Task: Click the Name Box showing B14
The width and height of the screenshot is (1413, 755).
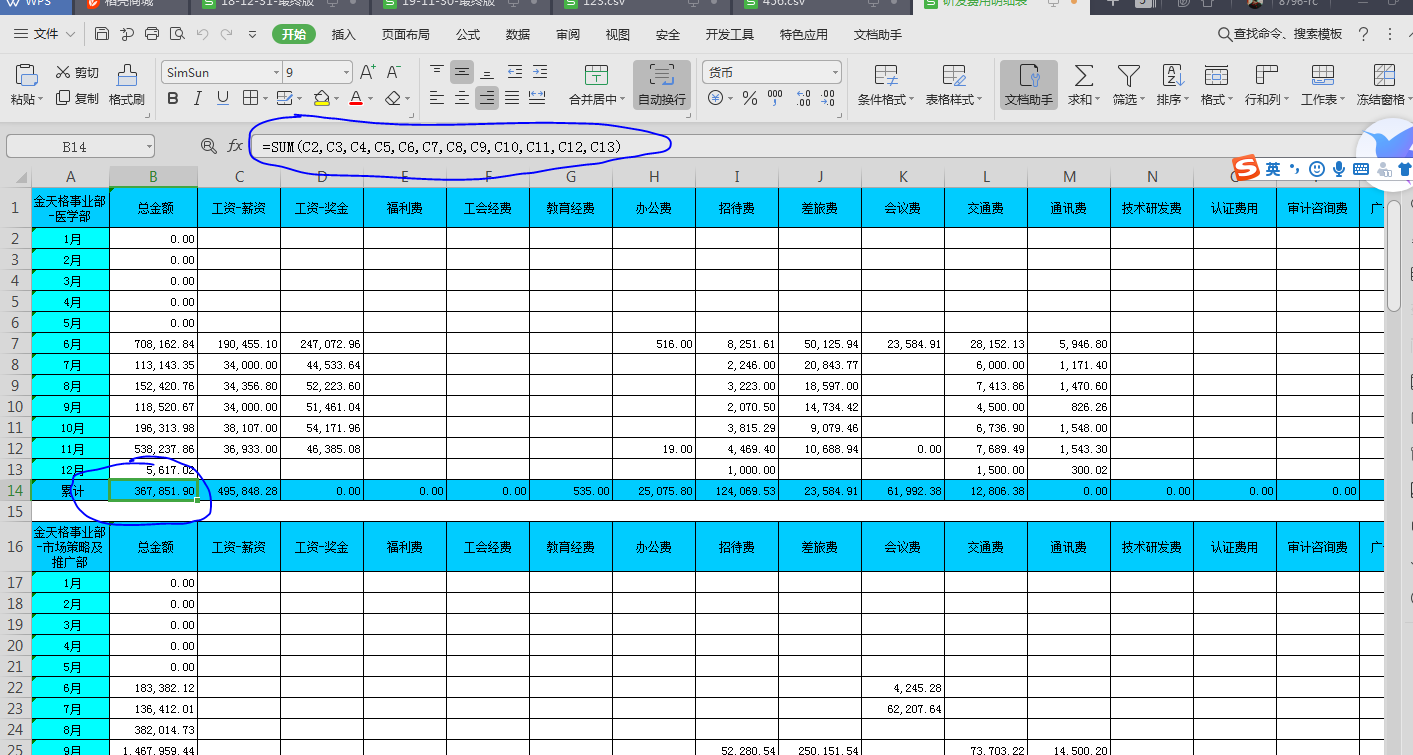Action: click(80, 146)
